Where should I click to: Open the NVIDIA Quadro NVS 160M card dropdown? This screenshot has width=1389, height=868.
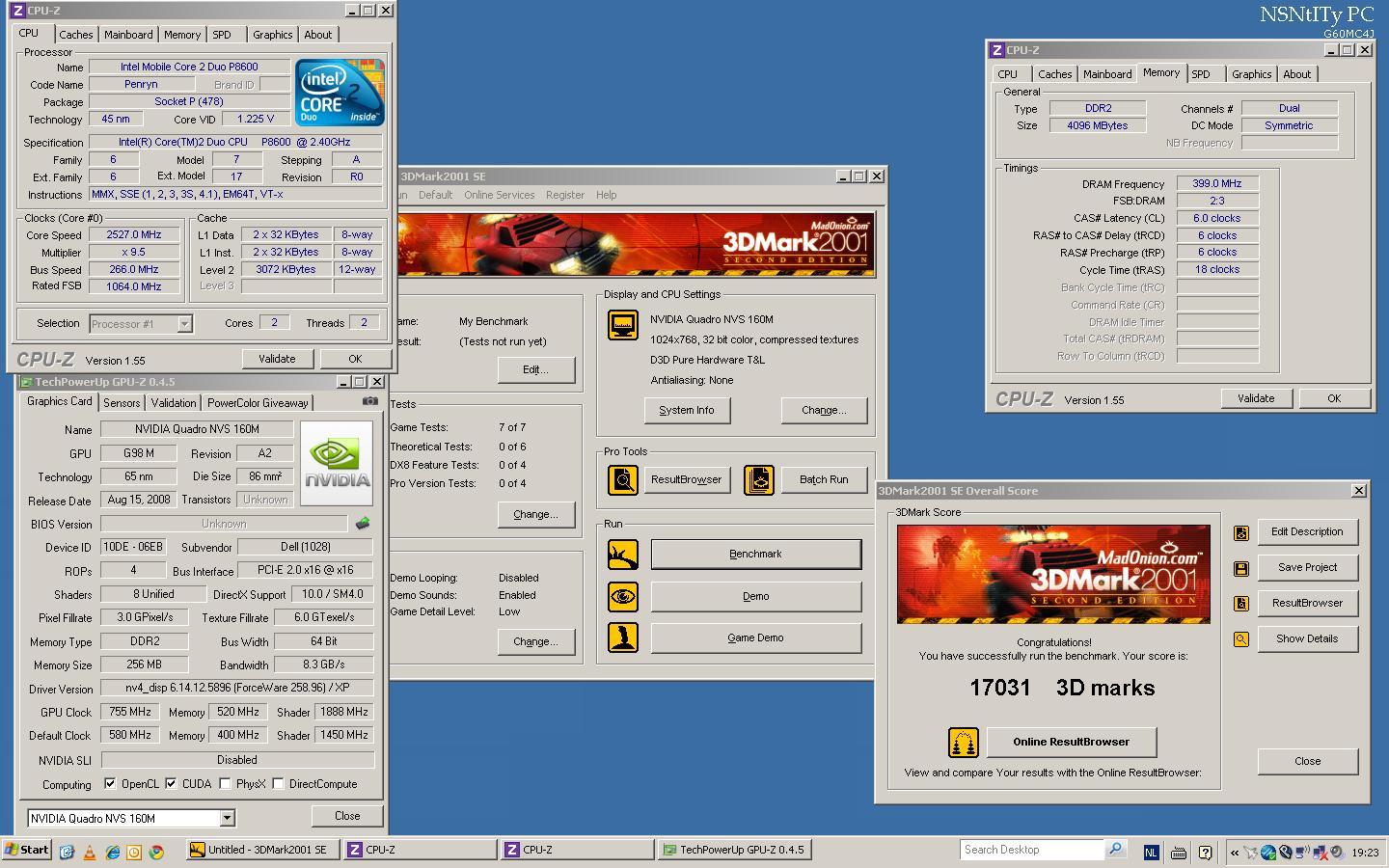pos(227,819)
